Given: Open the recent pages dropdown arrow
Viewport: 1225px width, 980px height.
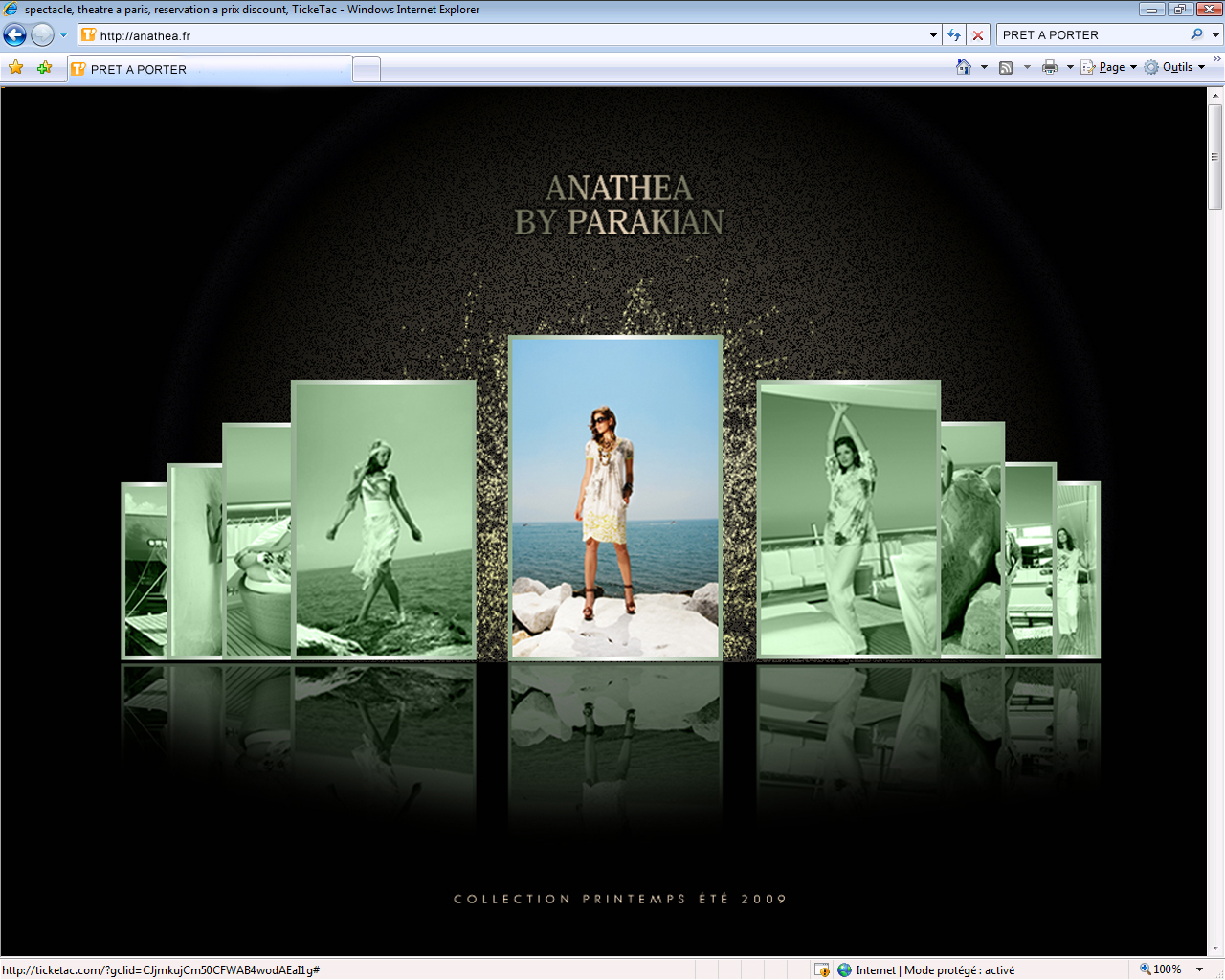Looking at the screenshot, I should point(64,35).
